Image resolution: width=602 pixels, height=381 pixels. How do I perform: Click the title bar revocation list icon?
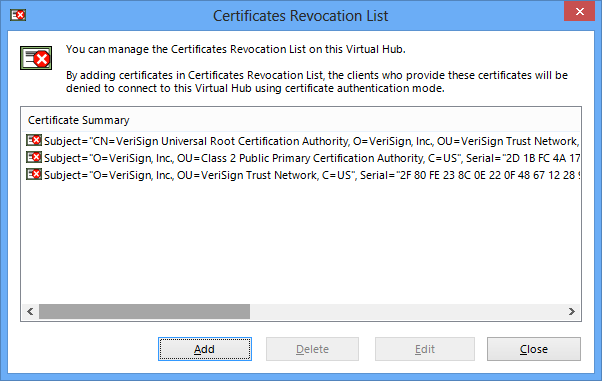pyautogui.click(x=18, y=15)
